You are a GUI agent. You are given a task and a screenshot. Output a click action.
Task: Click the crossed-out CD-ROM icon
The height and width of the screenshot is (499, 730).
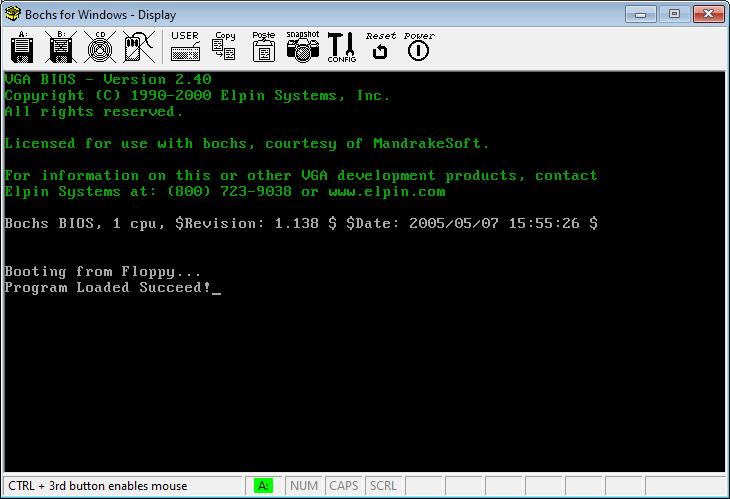pyautogui.click(x=100, y=47)
